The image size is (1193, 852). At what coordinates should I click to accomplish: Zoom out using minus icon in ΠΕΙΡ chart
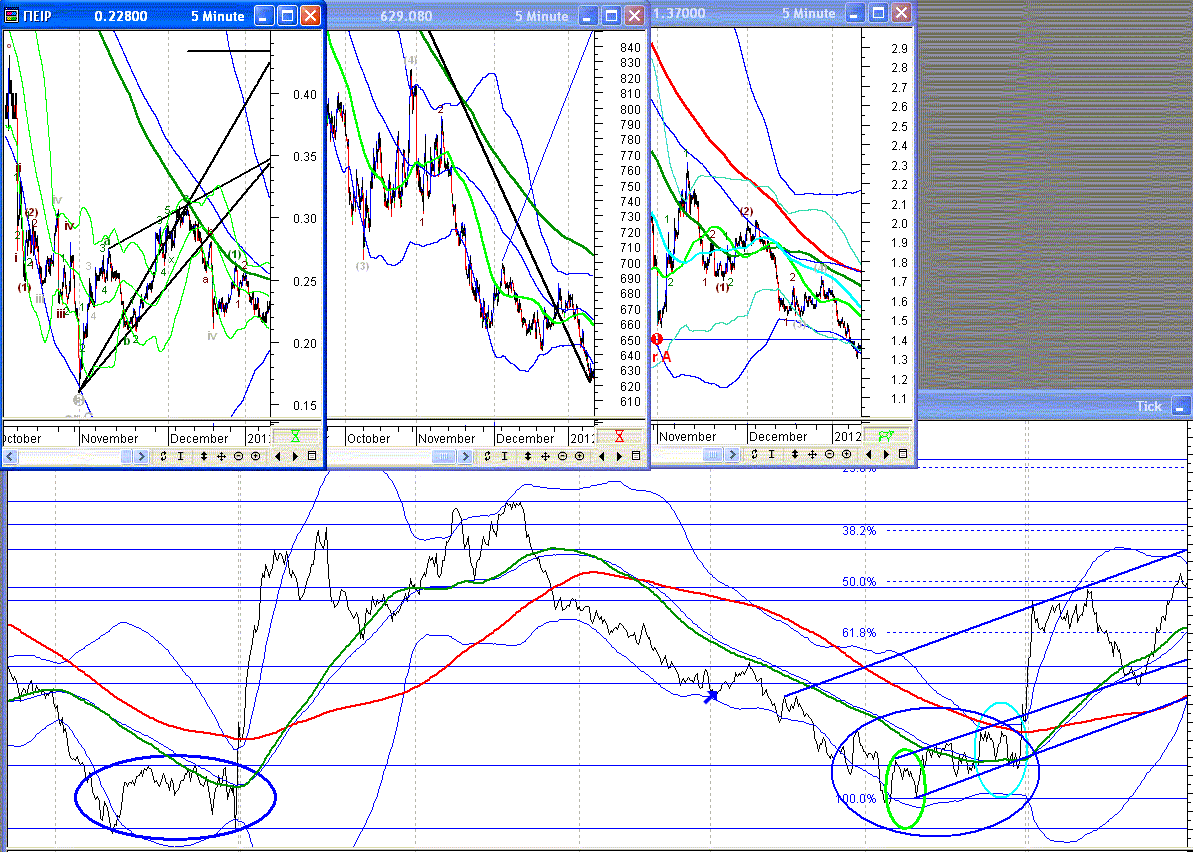238,456
